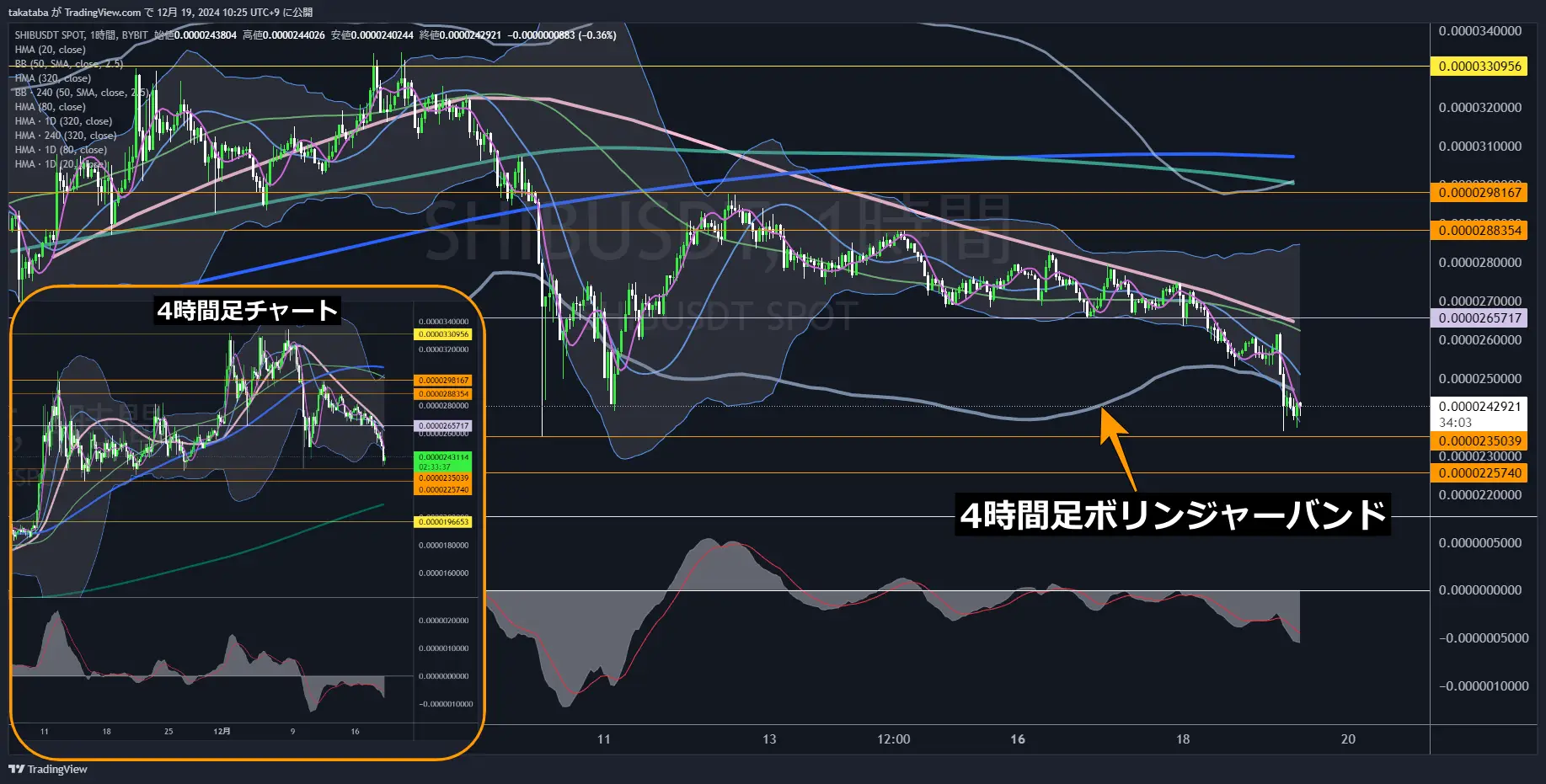Click the 0.0000265717 price label on main axis

1479,317
